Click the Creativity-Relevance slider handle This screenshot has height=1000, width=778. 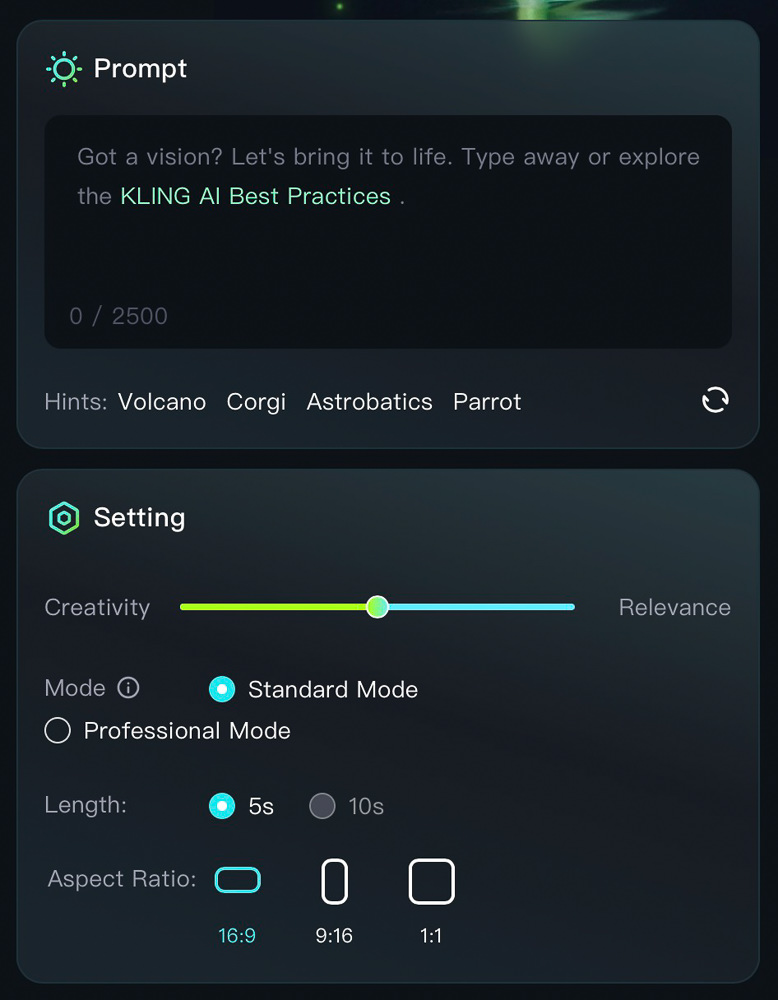pos(378,607)
